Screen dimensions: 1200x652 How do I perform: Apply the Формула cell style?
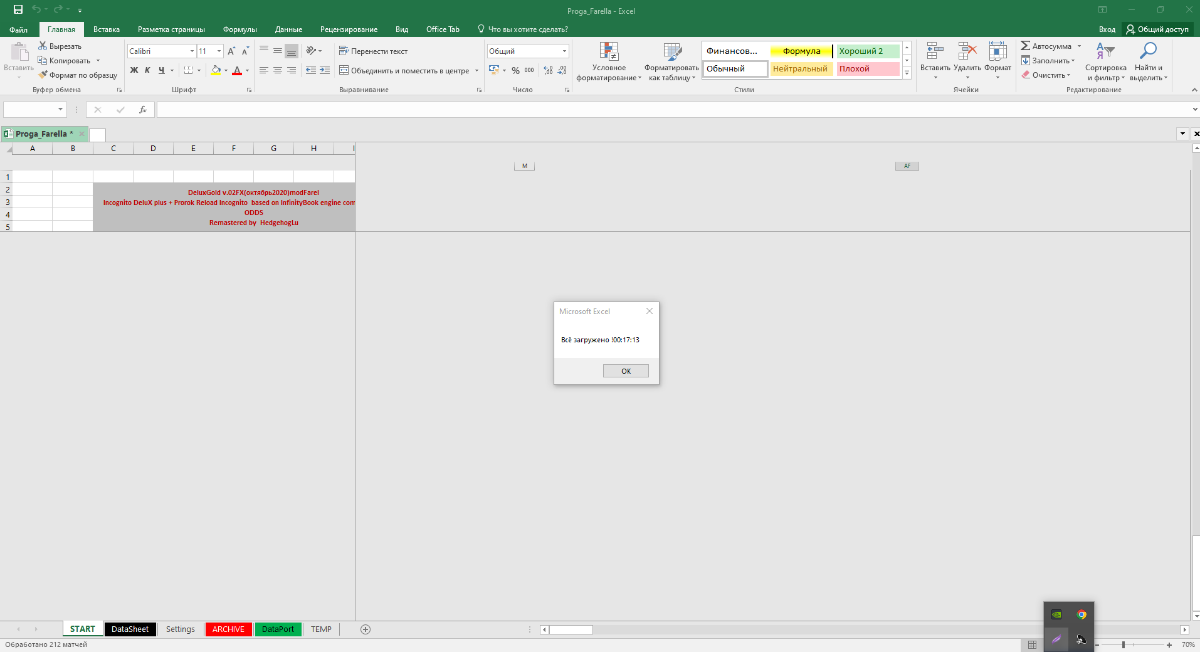[801, 51]
